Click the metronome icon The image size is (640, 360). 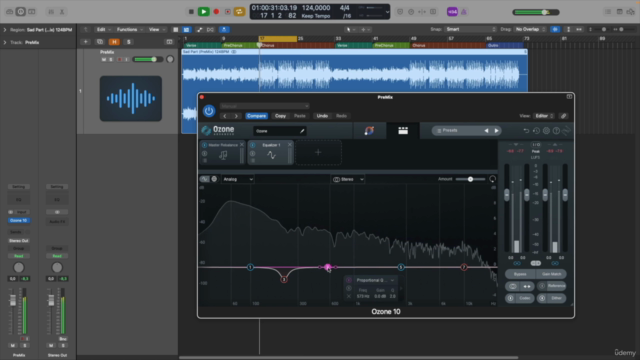coord(464,12)
